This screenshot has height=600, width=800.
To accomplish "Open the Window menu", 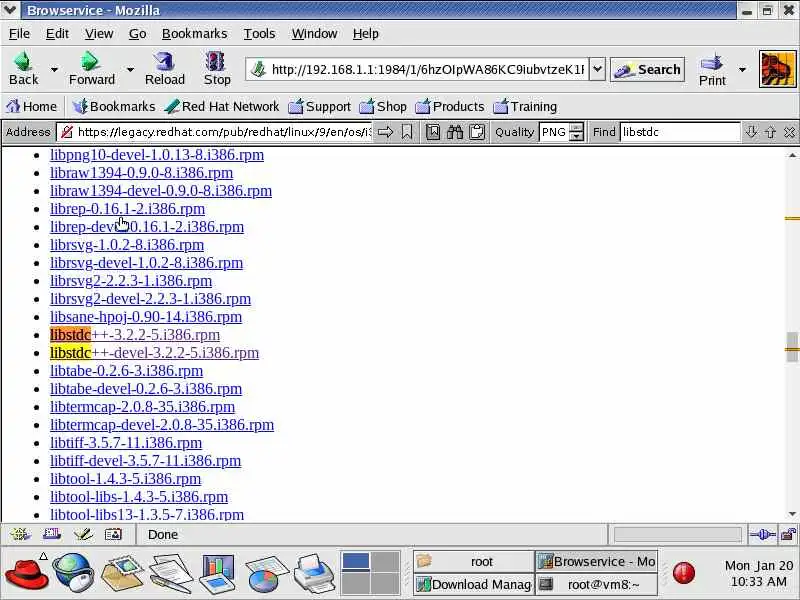I will (314, 34).
